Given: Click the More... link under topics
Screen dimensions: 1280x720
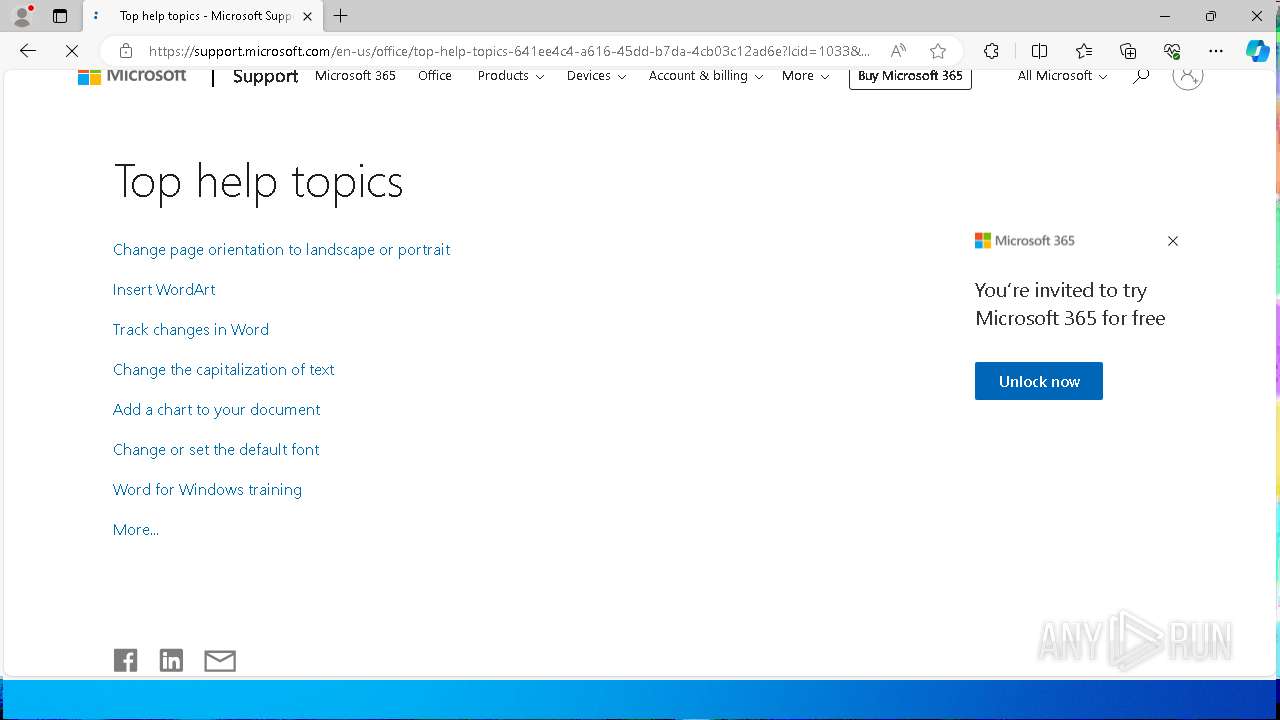Looking at the screenshot, I should click(136, 530).
